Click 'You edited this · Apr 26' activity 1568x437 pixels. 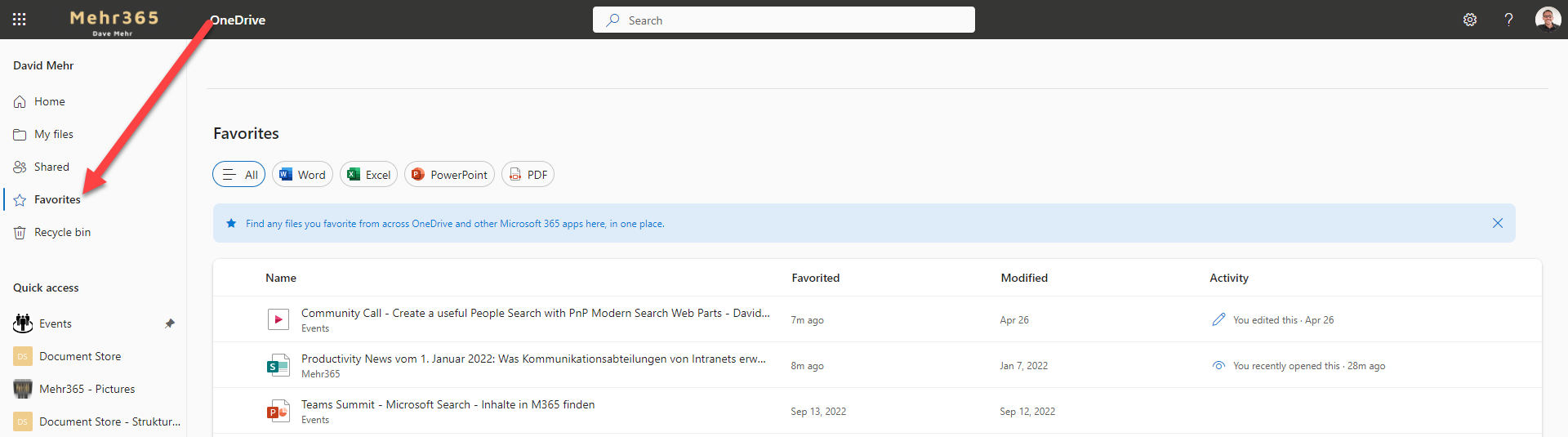point(1284,320)
